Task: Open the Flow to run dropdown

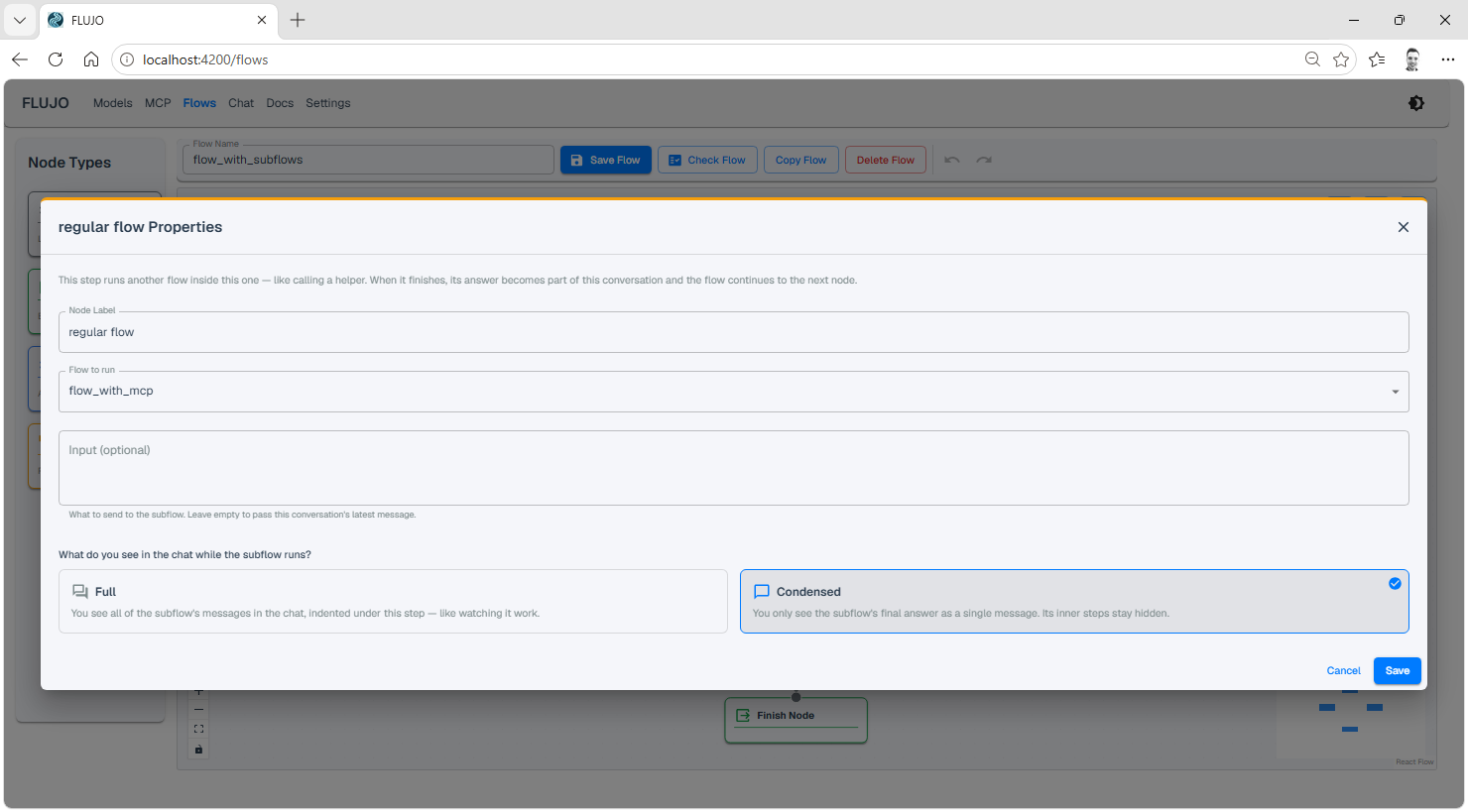Action: tap(733, 392)
